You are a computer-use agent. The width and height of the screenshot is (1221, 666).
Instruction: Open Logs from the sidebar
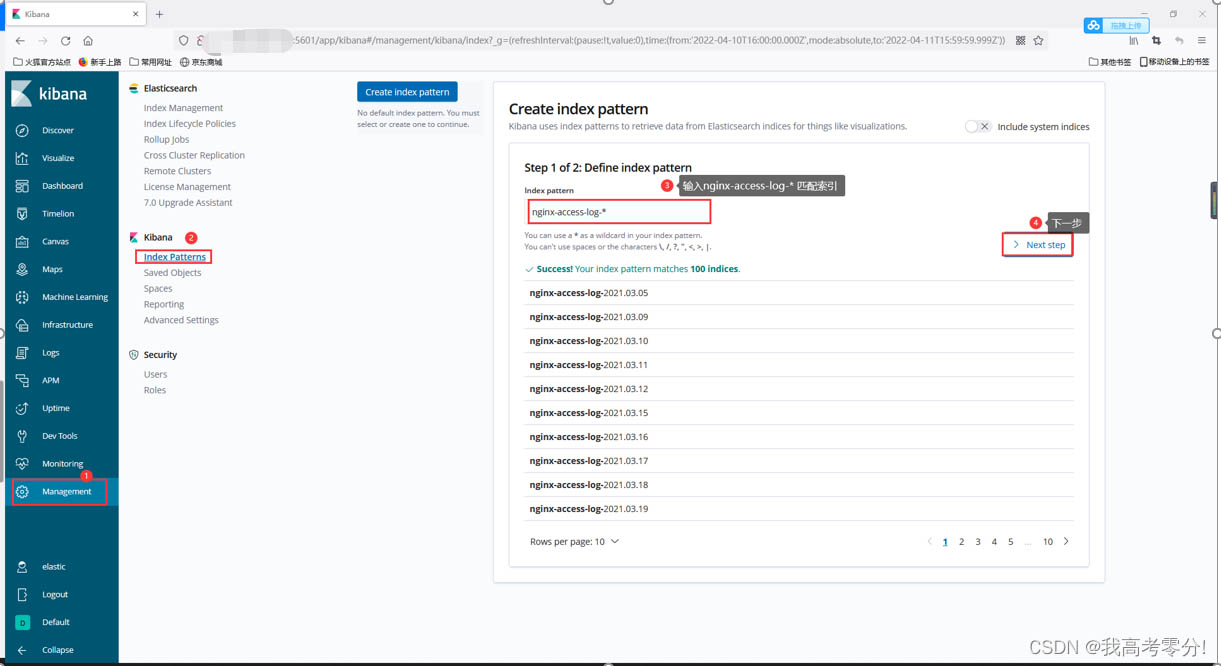(x=50, y=353)
